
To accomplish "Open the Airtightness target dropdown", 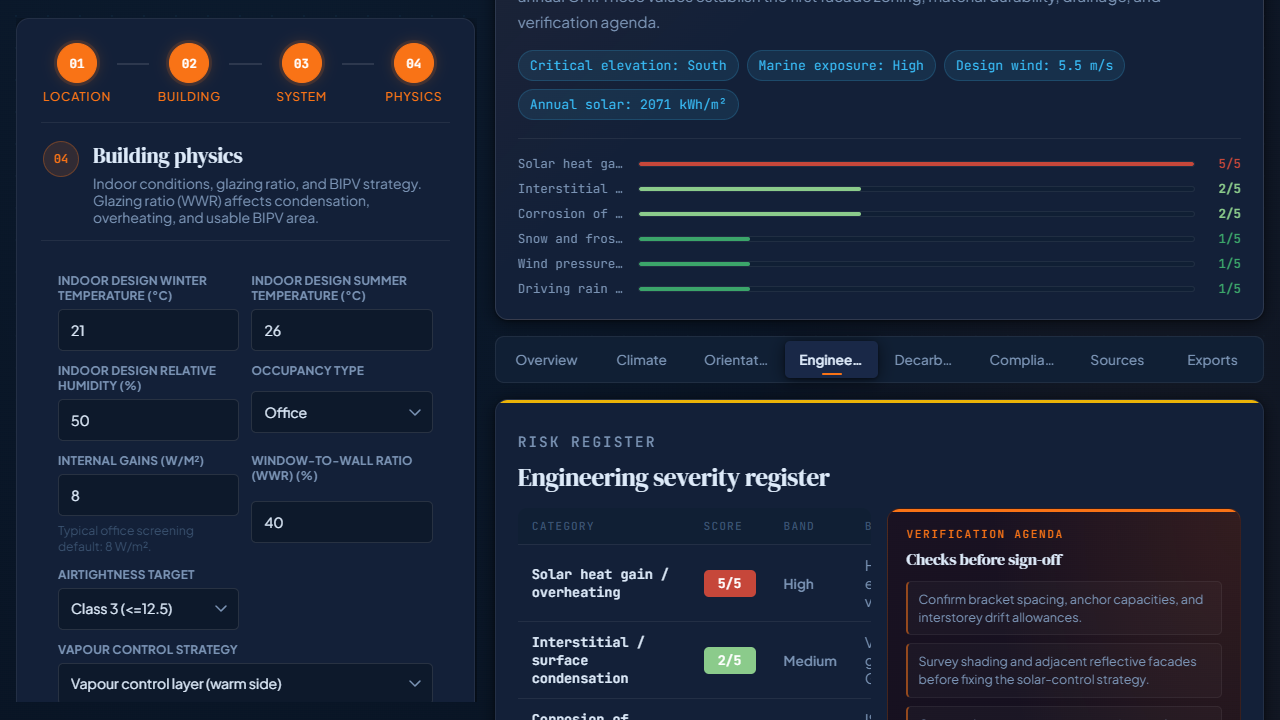I will [148, 609].
